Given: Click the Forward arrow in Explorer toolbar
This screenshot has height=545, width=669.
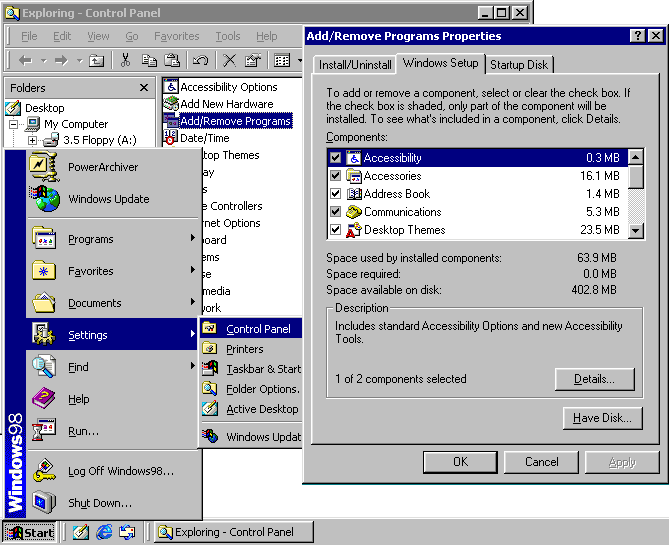Looking at the screenshot, I should [x=61, y=61].
